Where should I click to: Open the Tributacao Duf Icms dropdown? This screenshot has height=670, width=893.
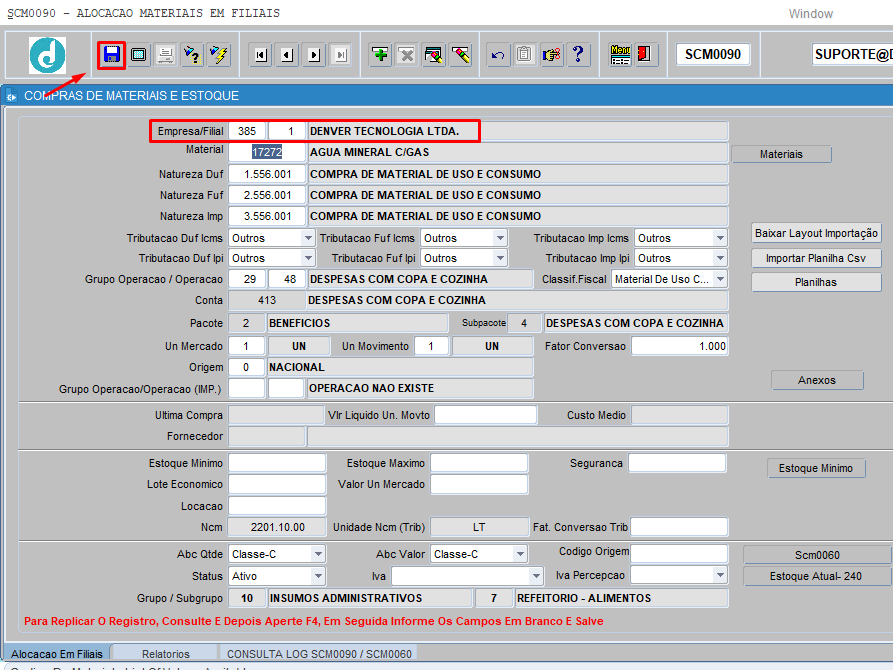(308, 238)
